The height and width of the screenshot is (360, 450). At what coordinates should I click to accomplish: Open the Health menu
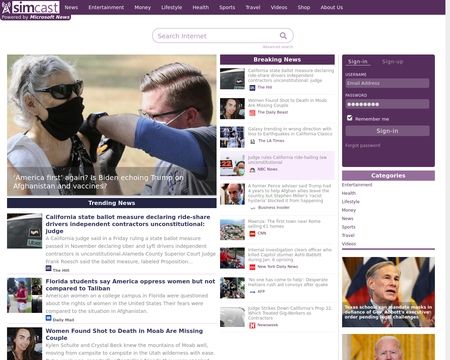(201, 7)
